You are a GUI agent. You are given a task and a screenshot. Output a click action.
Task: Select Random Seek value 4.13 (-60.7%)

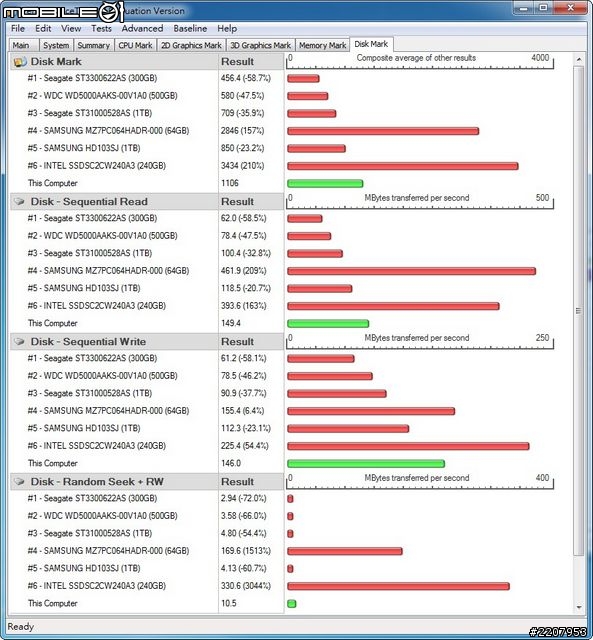pos(244,568)
